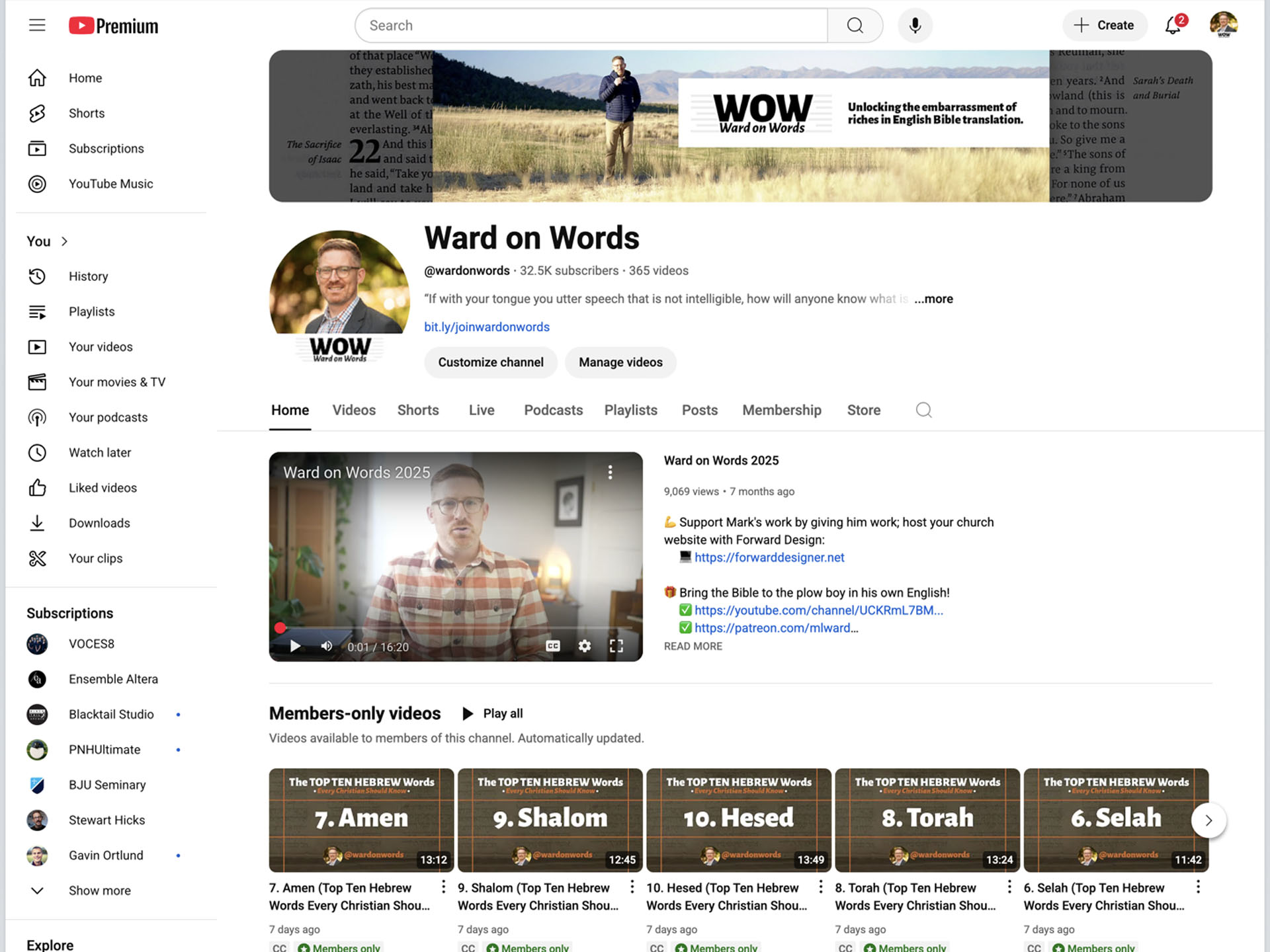This screenshot has width=1270, height=952.
Task: Open options menu for 7. Amen video
Action: [x=444, y=887]
